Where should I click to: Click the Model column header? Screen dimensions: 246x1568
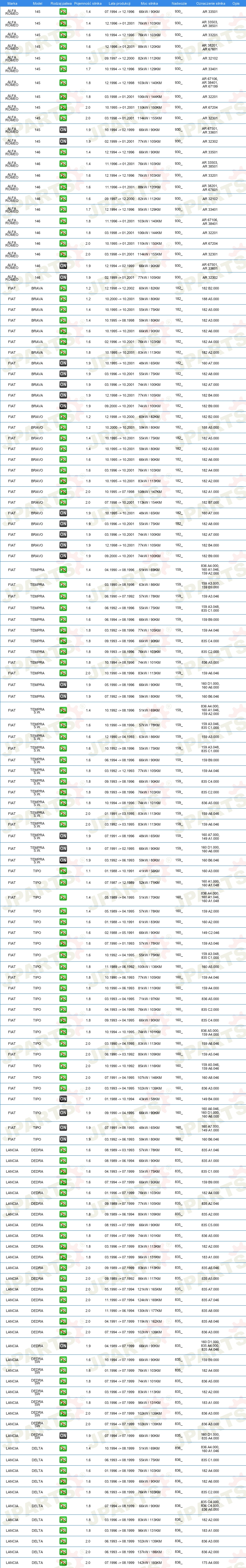click(37, 4)
